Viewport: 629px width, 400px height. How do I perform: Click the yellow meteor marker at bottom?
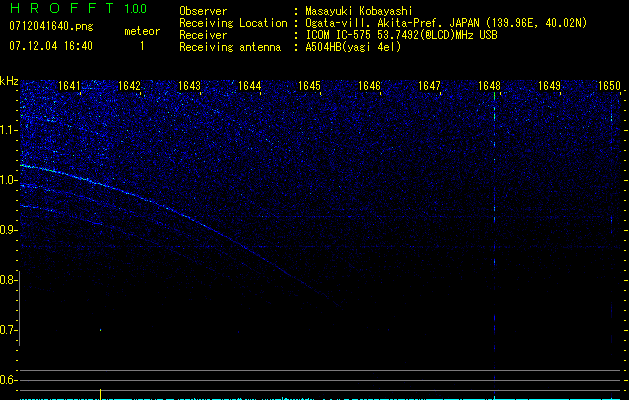point(100,394)
